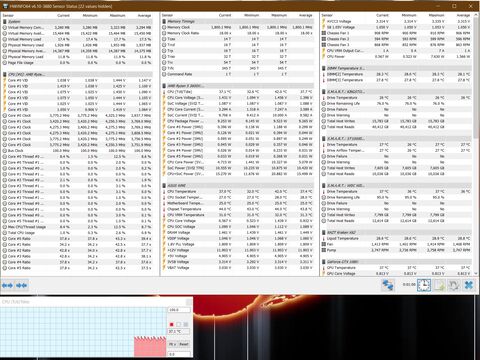Open the remote network monitoring icon
The height and width of the screenshot is (360, 480).
pos(388,285)
